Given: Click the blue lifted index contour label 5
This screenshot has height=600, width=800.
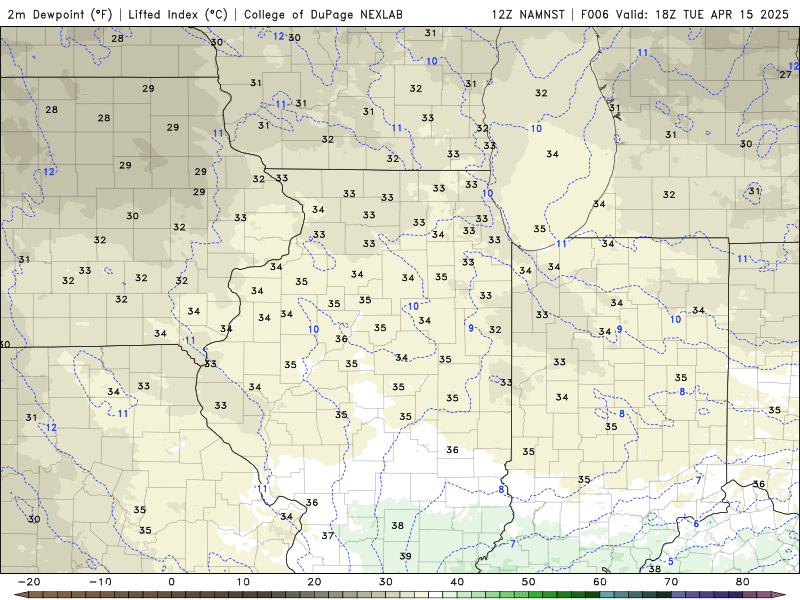Looking at the screenshot, I should click(670, 562).
